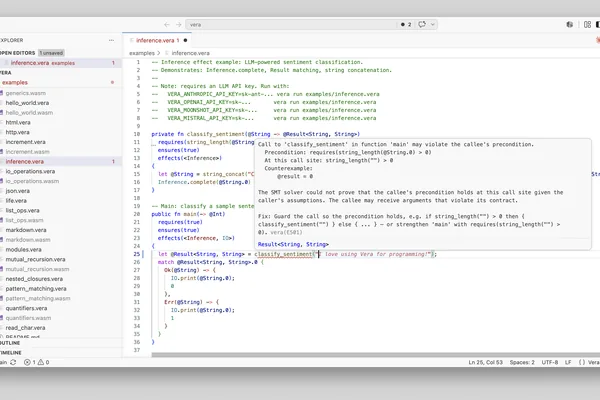600x400 pixels.
Task: Open http.vera file
Action: [x=17, y=132]
